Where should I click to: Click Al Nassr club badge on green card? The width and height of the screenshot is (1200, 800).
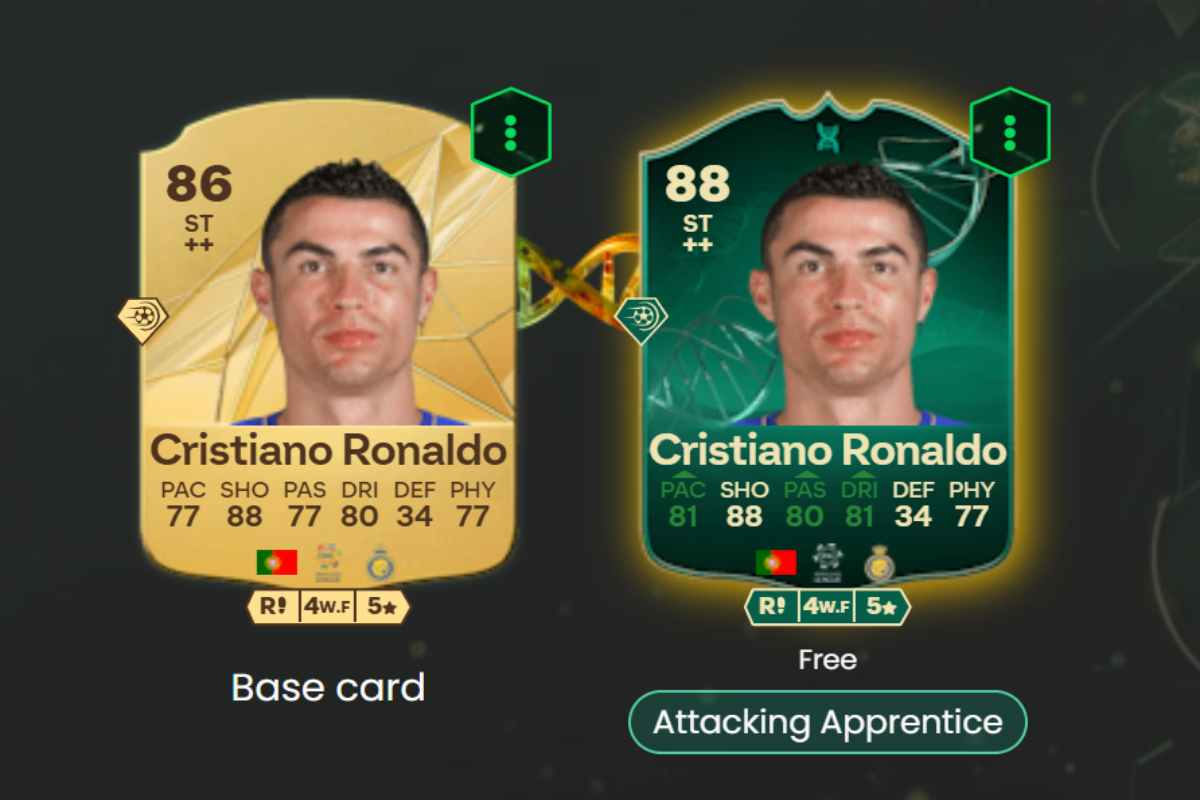point(880,563)
